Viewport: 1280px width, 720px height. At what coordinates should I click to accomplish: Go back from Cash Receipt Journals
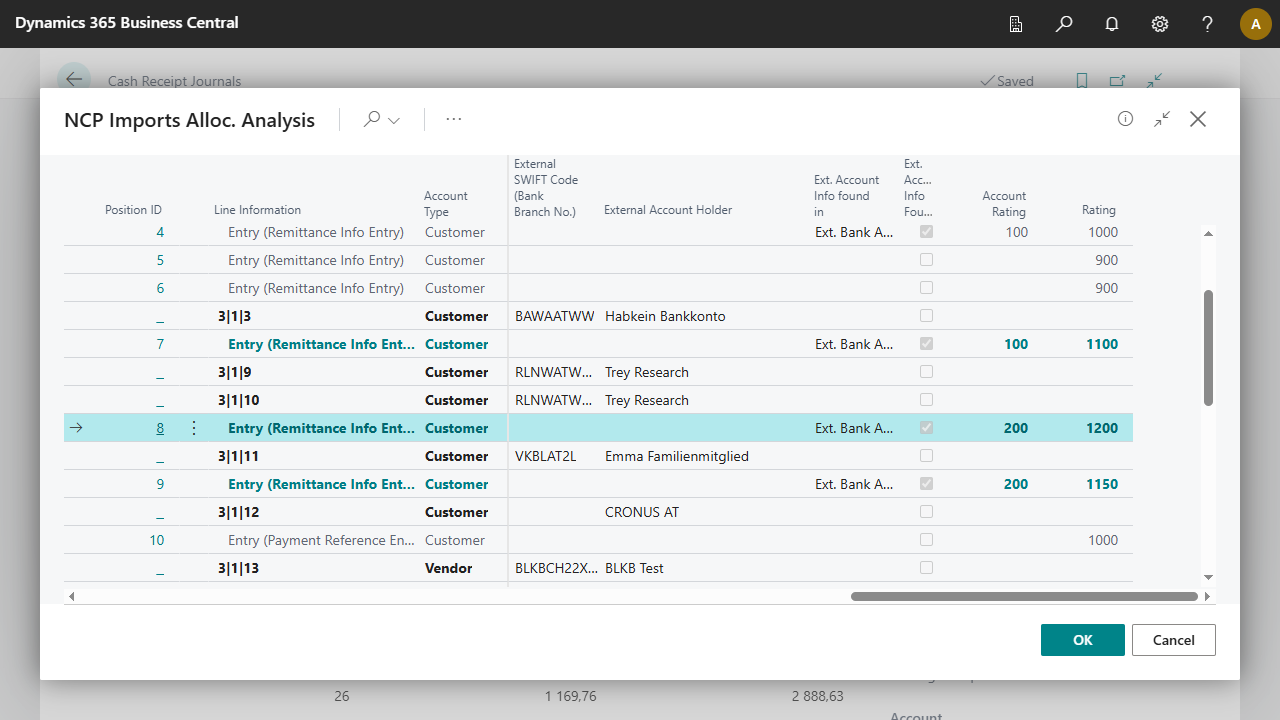point(73,80)
